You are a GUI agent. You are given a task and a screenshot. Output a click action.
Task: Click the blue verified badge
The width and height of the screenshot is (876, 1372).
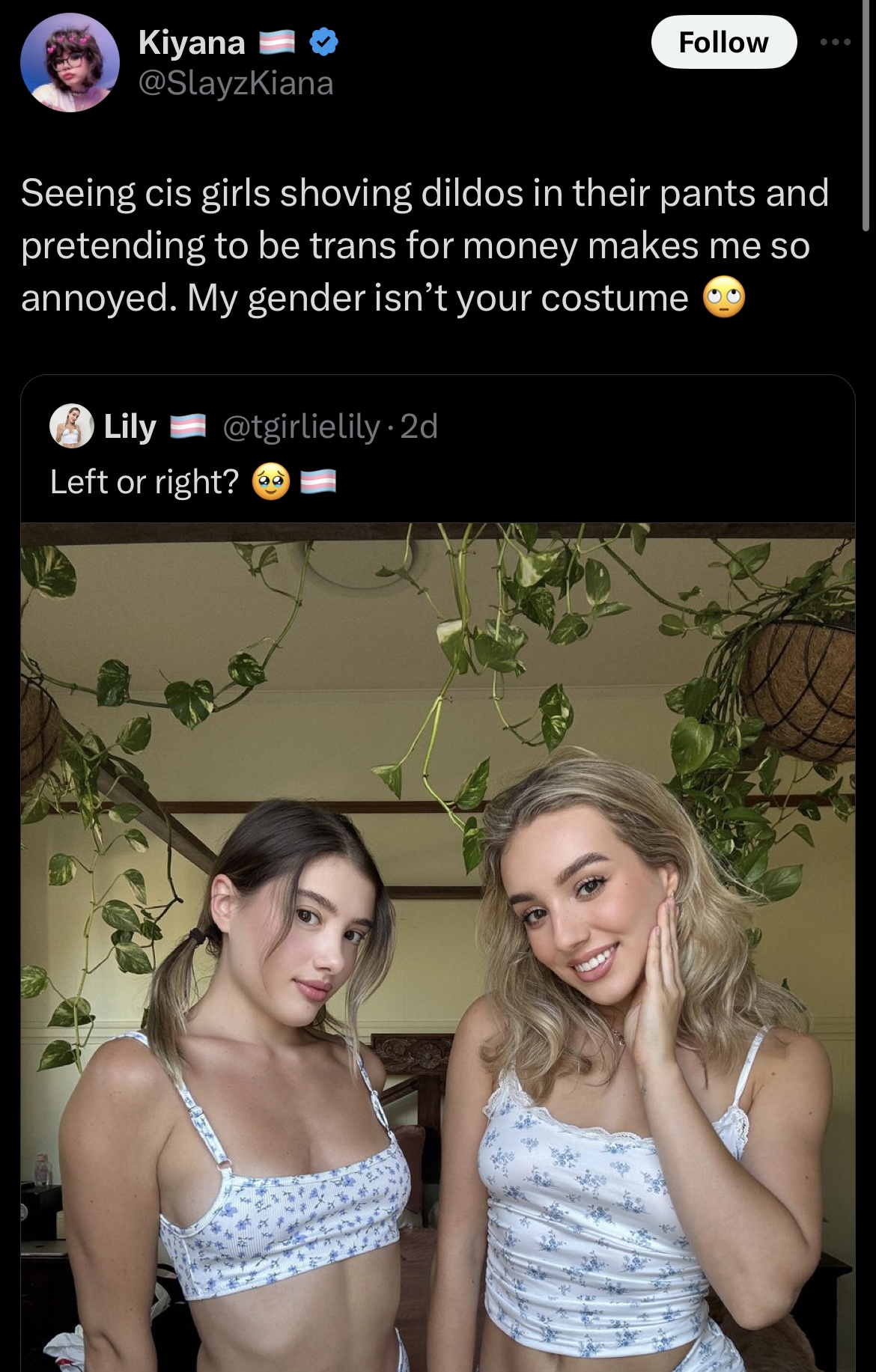pos(323,43)
